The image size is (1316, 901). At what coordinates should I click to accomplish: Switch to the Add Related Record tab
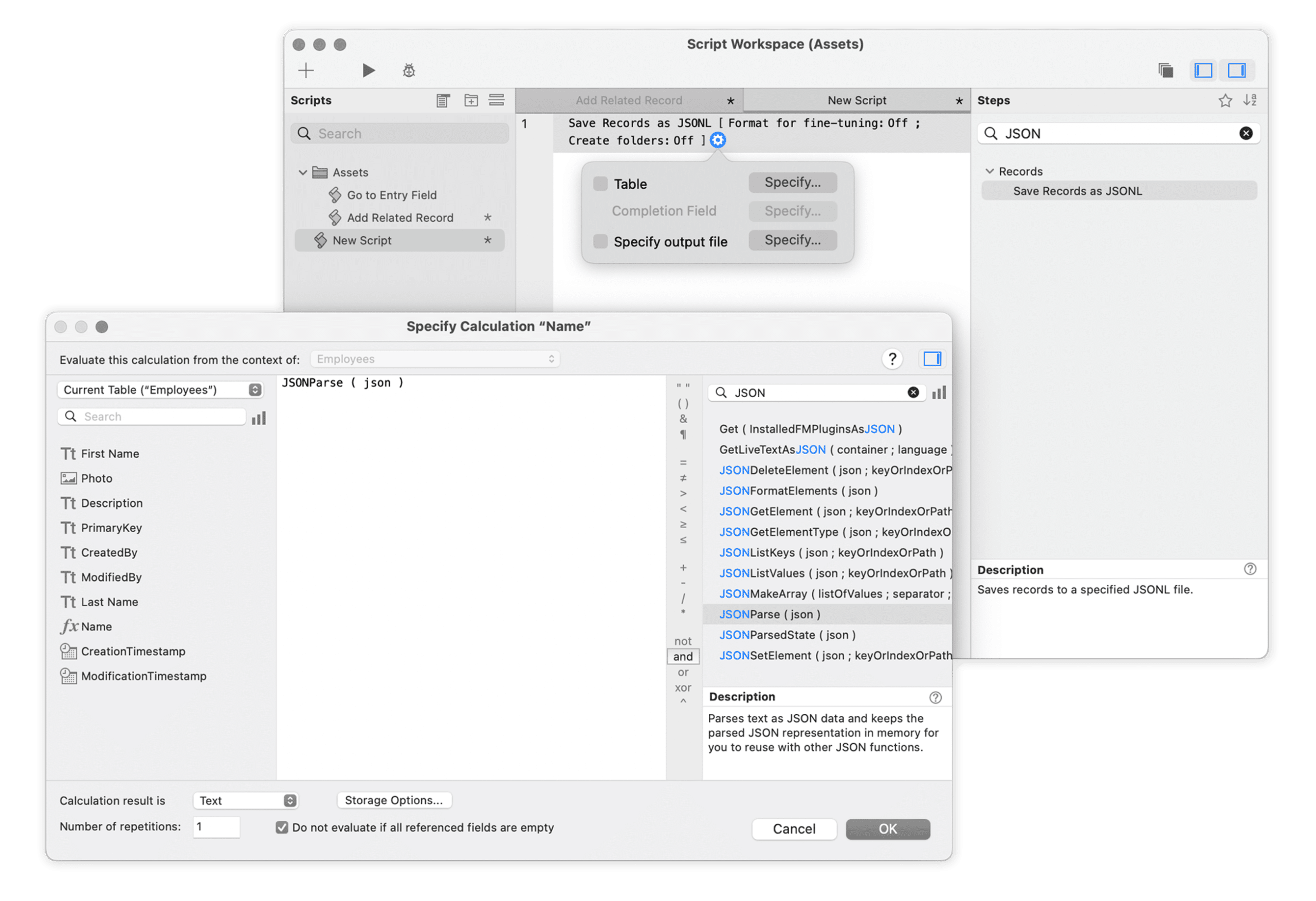coord(629,100)
